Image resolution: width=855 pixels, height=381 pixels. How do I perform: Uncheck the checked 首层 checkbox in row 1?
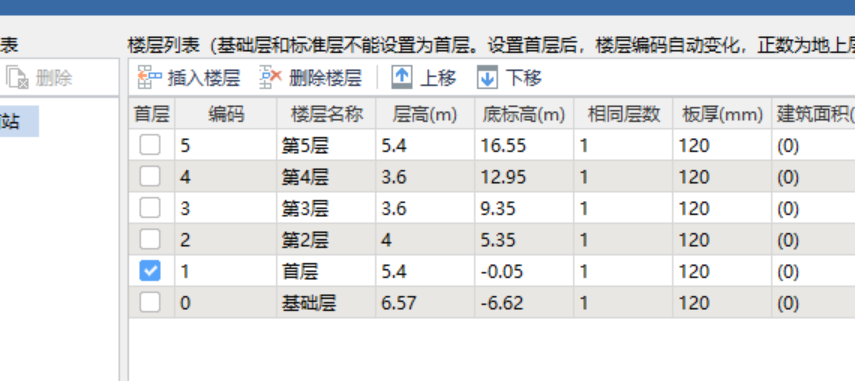tap(149, 271)
